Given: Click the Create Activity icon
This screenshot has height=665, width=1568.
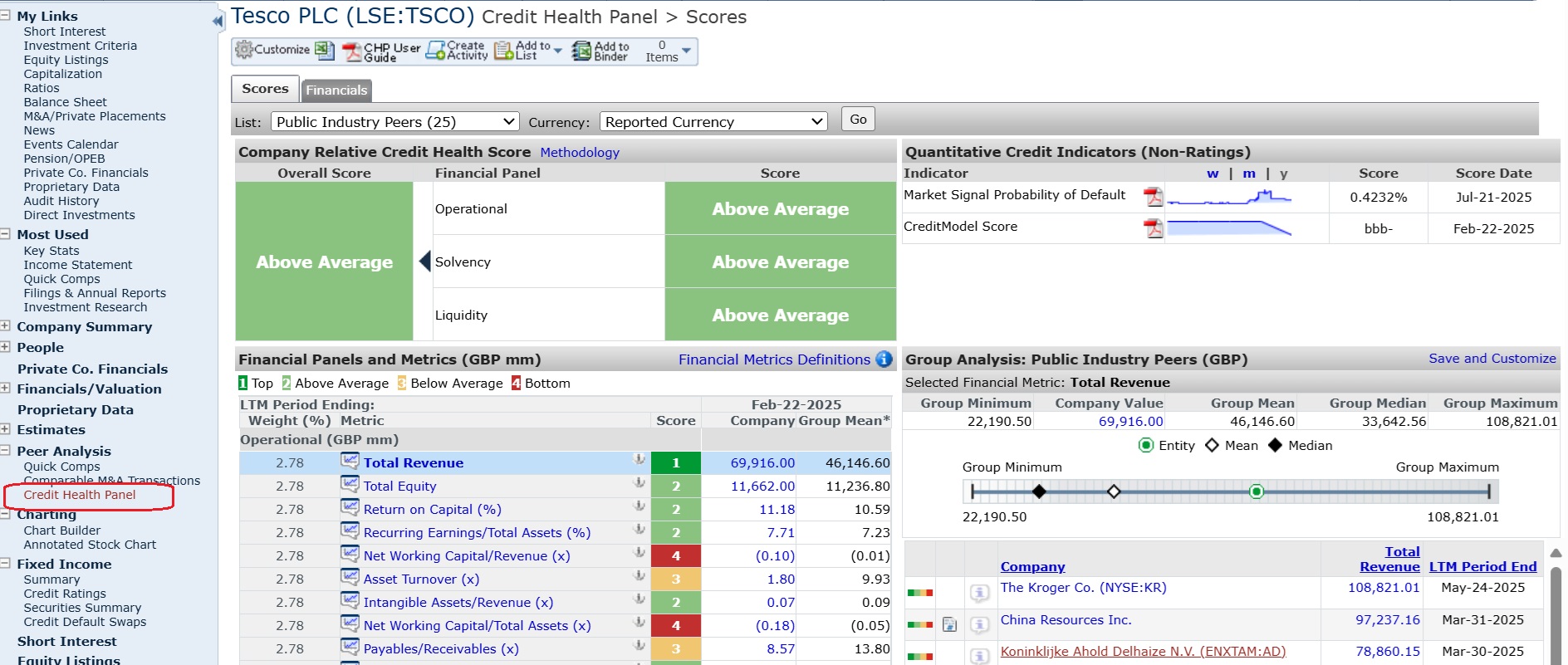Looking at the screenshot, I should tap(436, 51).
